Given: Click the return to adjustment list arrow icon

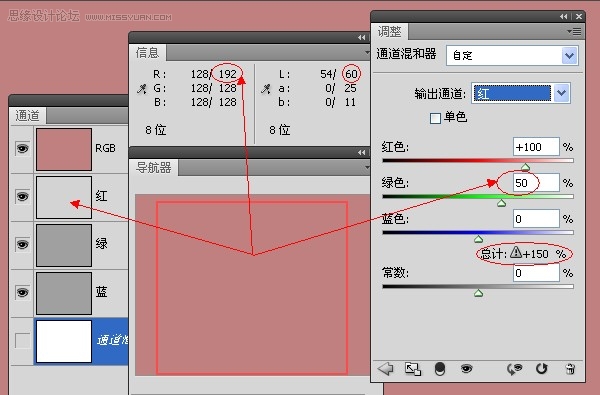Looking at the screenshot, I should 385,369.
